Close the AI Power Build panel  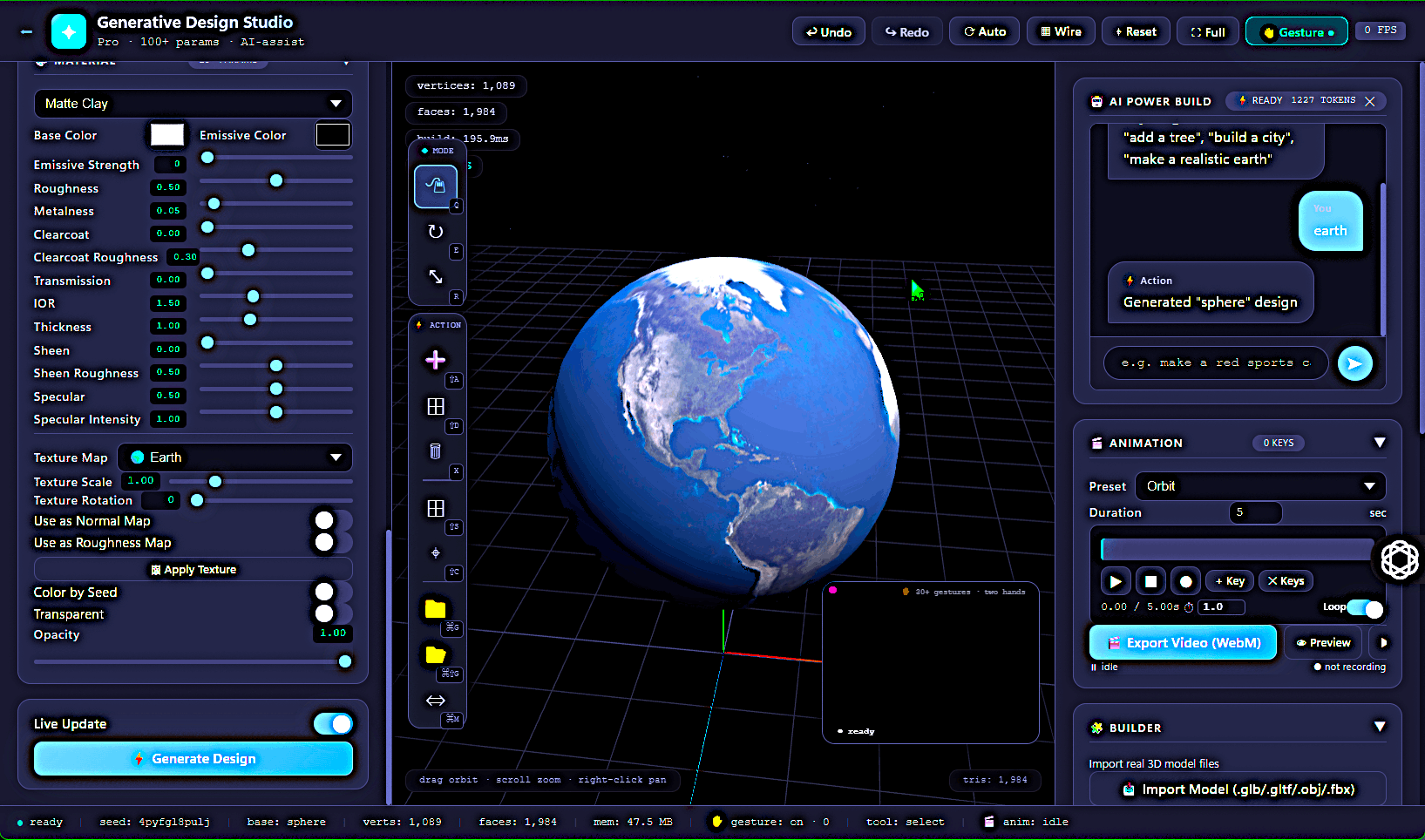[1370, 101]
